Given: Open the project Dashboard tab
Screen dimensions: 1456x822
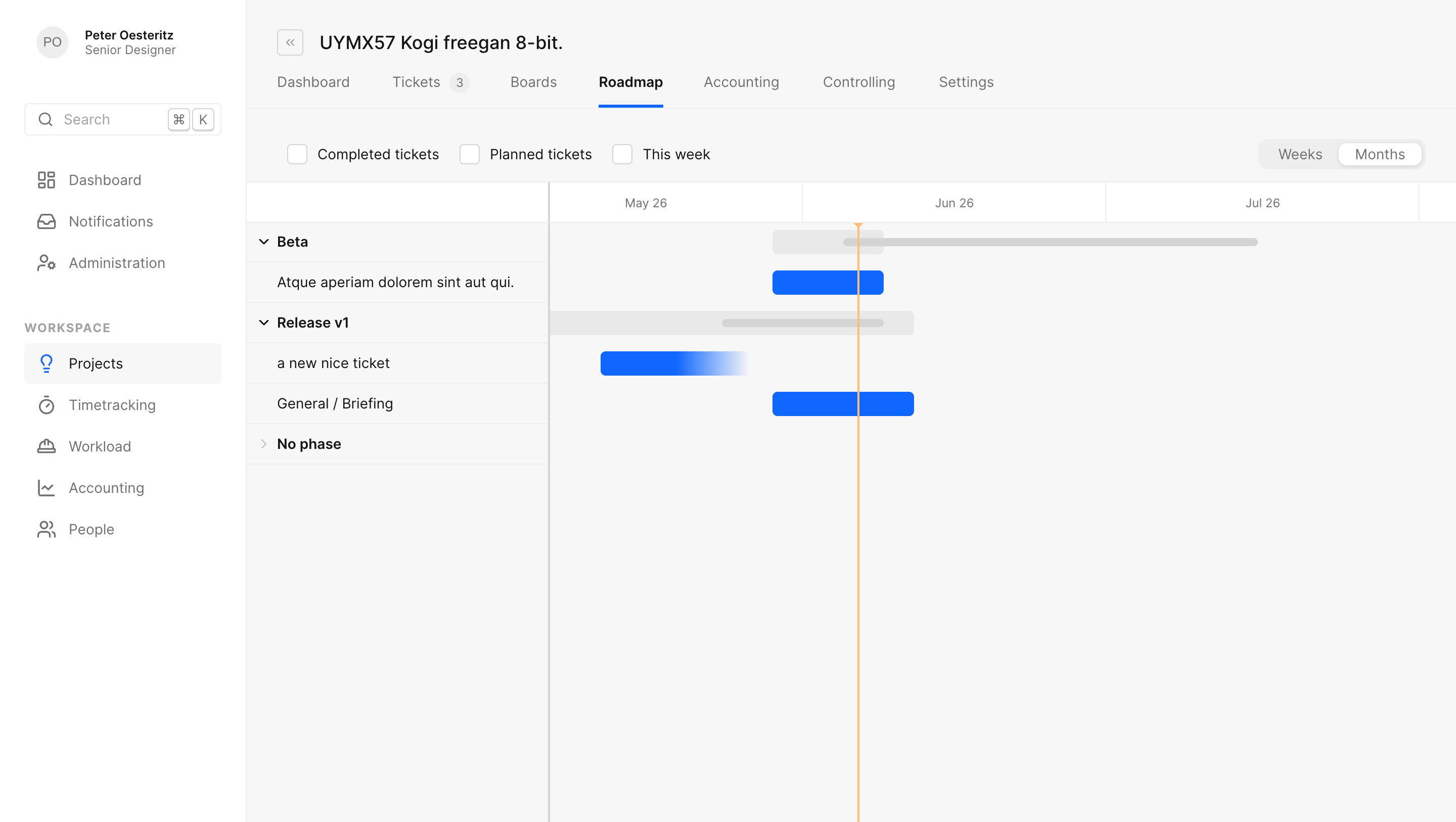Looking at the screenshot, I should (313, 82).
